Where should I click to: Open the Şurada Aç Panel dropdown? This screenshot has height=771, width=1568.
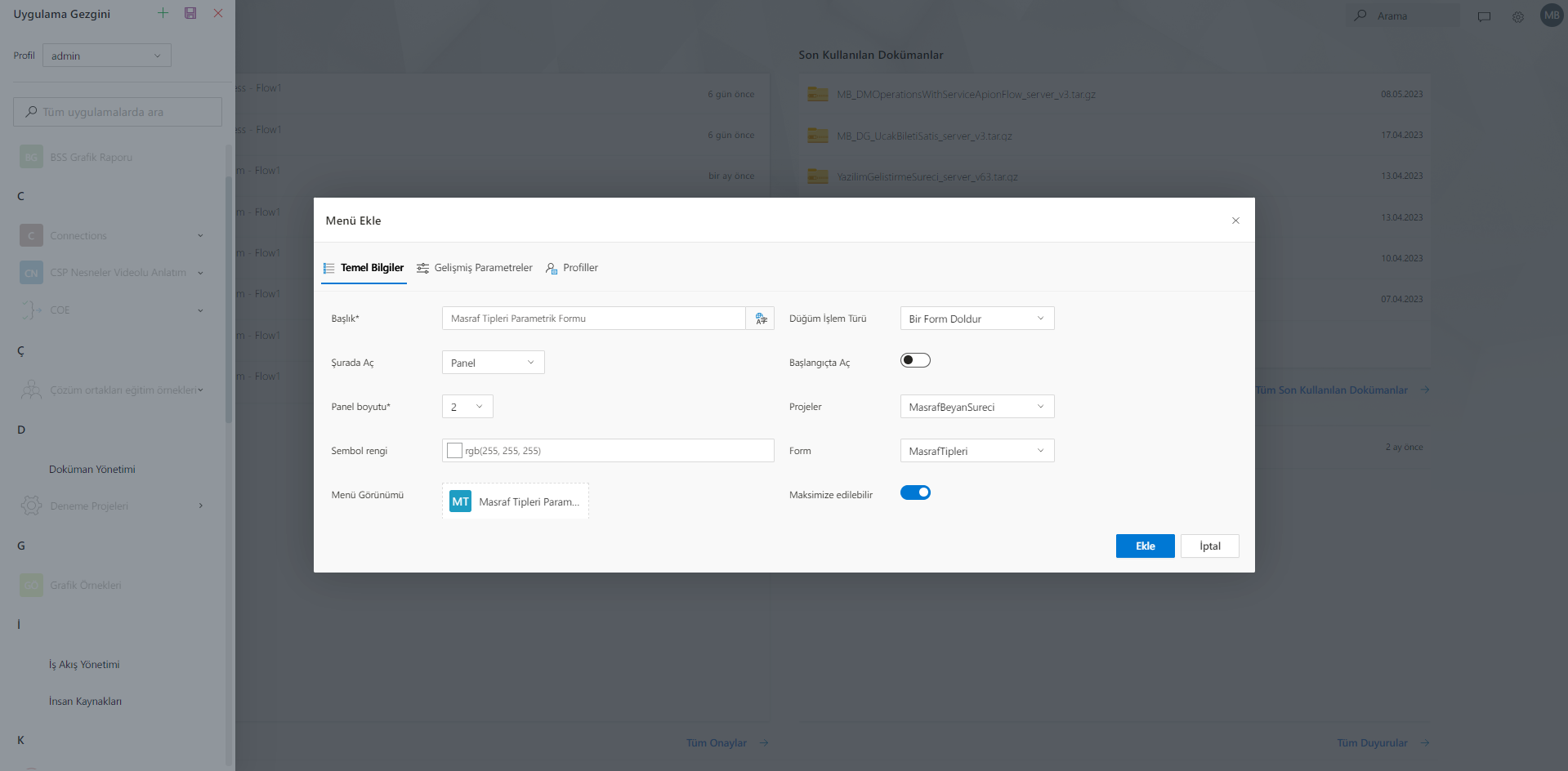(x=494, y=363)
